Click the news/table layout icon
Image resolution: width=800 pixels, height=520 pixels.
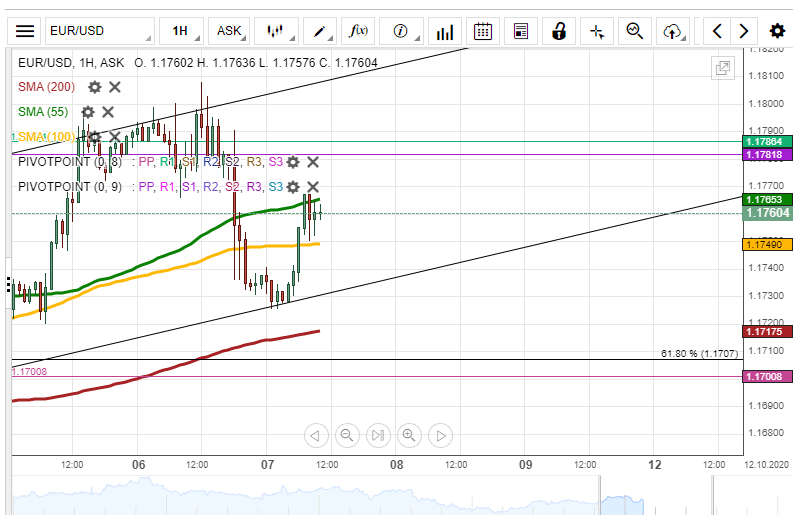pos(521,31)
